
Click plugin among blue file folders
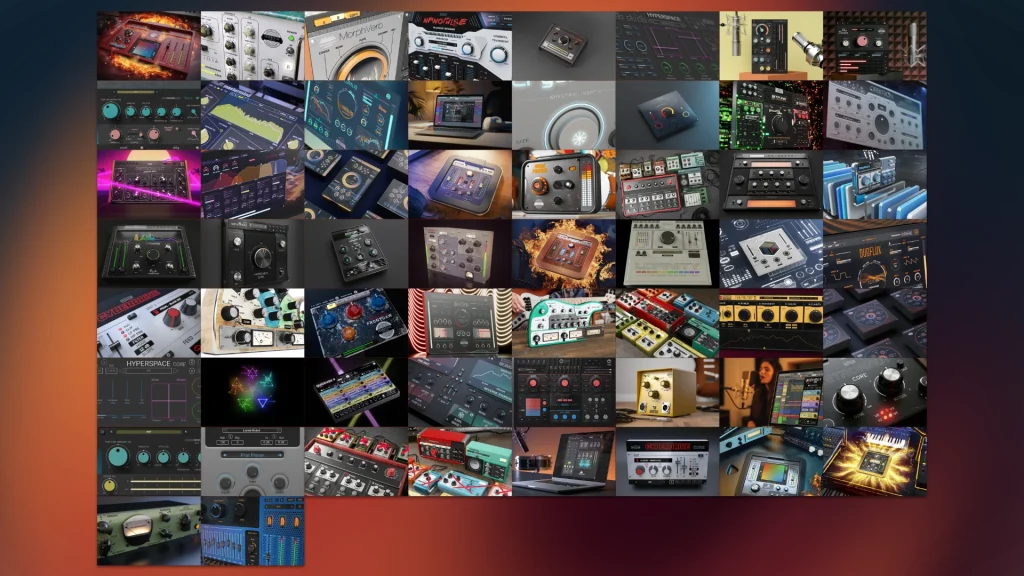pos(875,184)
